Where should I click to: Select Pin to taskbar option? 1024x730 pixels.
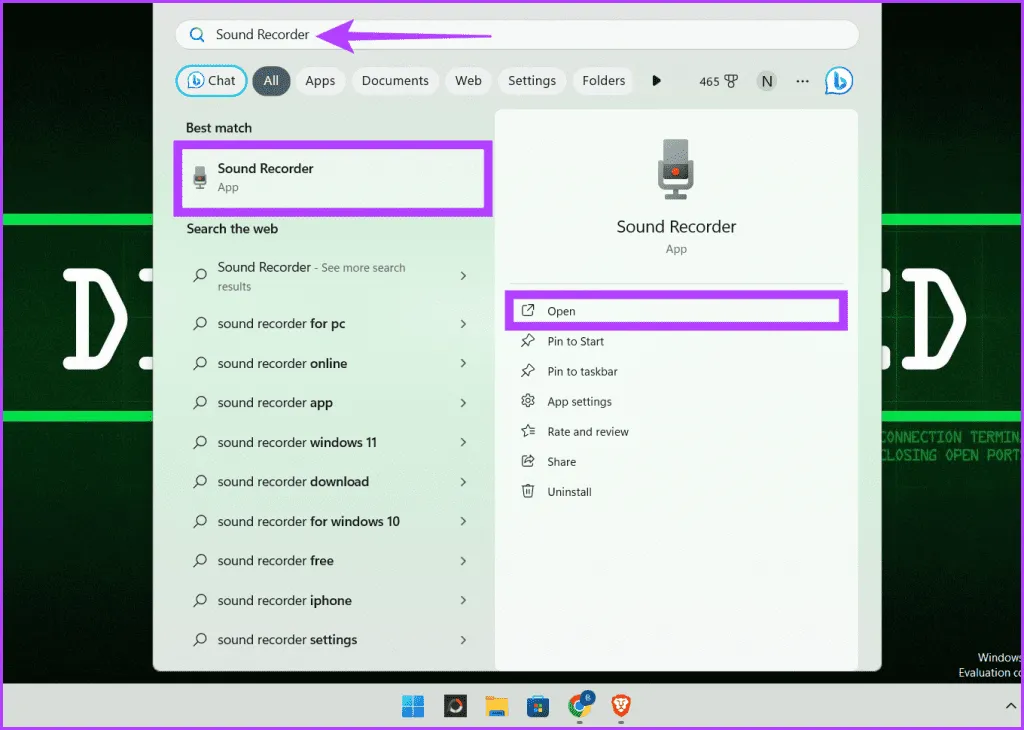point(582,371)
